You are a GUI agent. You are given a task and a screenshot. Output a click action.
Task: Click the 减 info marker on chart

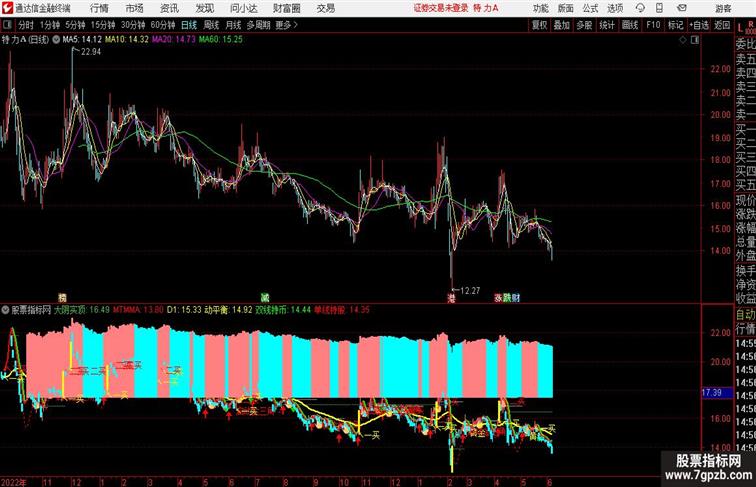click(x=265, y=298)
